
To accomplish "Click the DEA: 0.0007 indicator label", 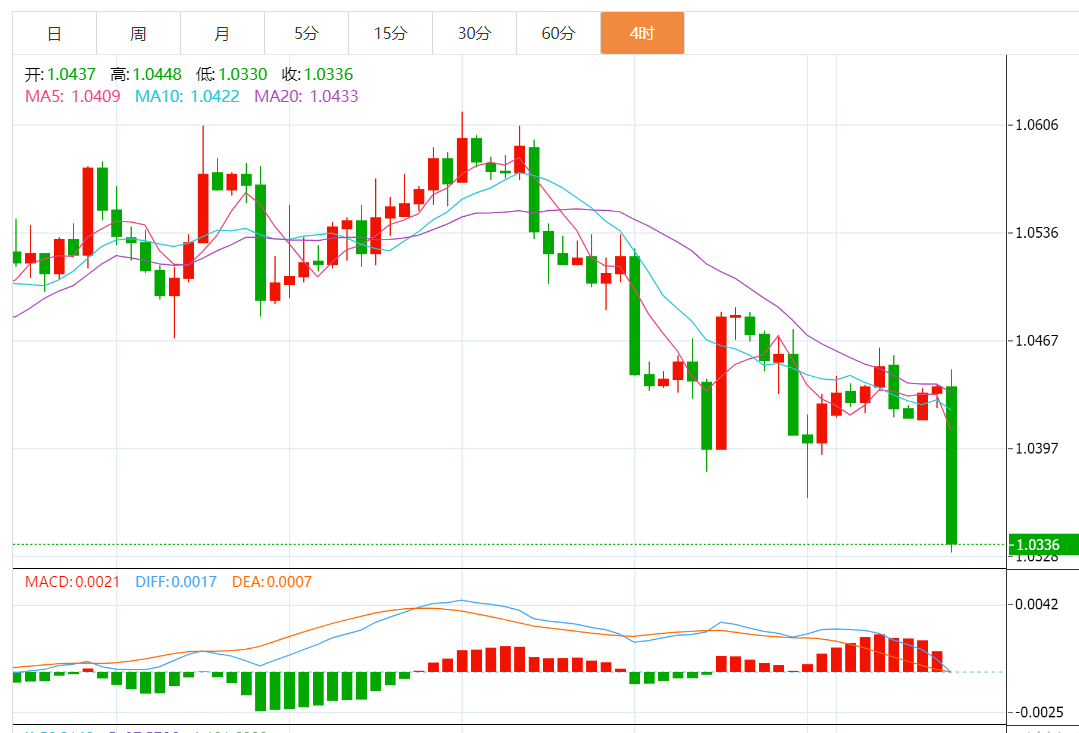I will [x=271, y=582].
